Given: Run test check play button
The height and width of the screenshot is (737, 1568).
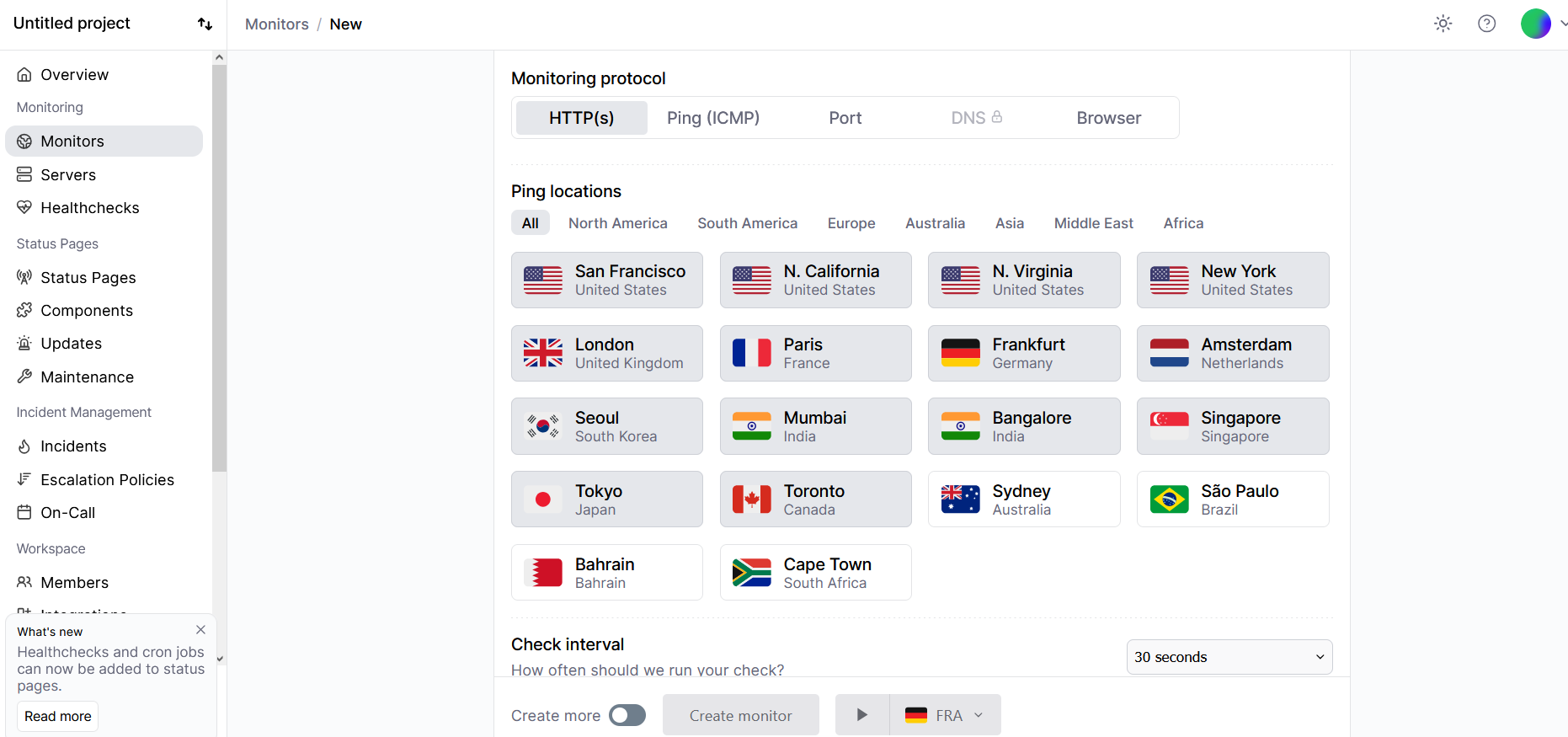Looking at the screenshot, I should point(862,715).
